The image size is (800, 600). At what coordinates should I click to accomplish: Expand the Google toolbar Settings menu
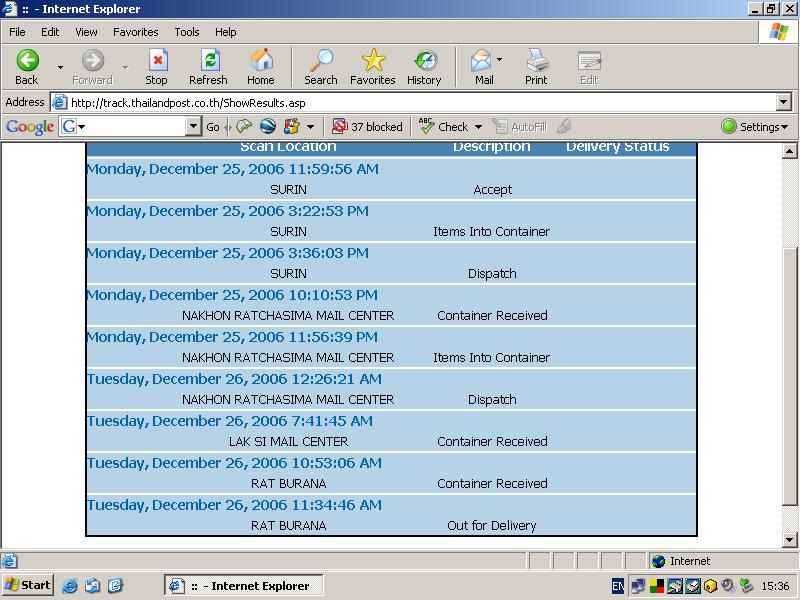click(x=755, y=127)
